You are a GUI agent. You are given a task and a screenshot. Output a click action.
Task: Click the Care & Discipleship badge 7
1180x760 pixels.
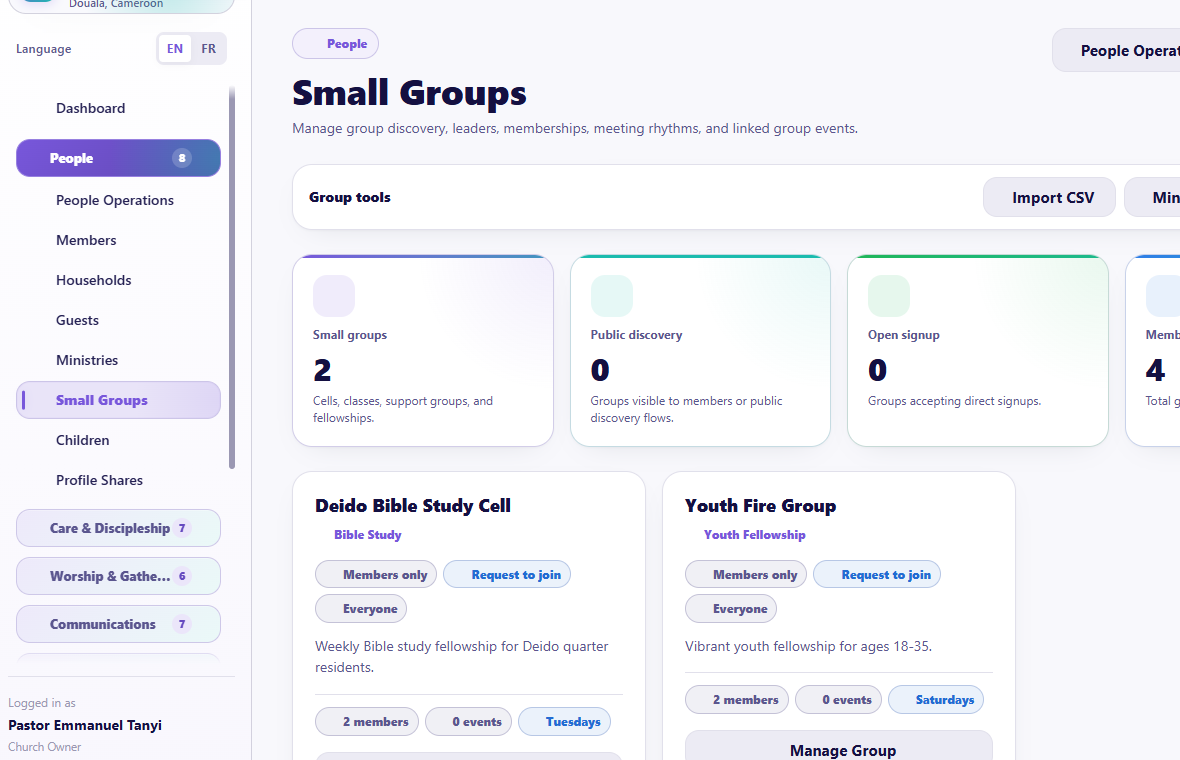181,528
